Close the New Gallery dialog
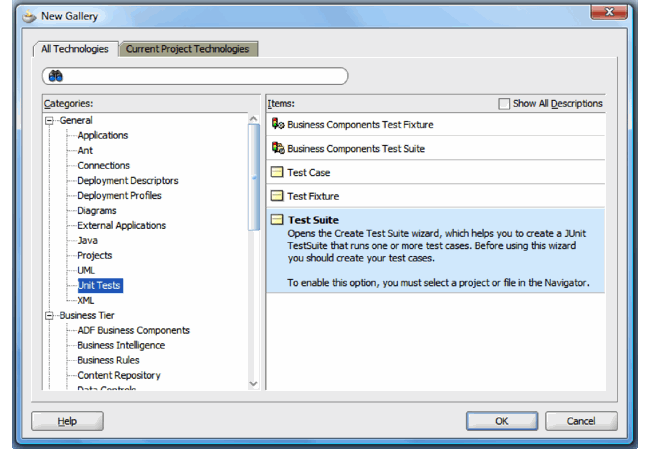This screenshot has width=650, height=468. point(609,12)
